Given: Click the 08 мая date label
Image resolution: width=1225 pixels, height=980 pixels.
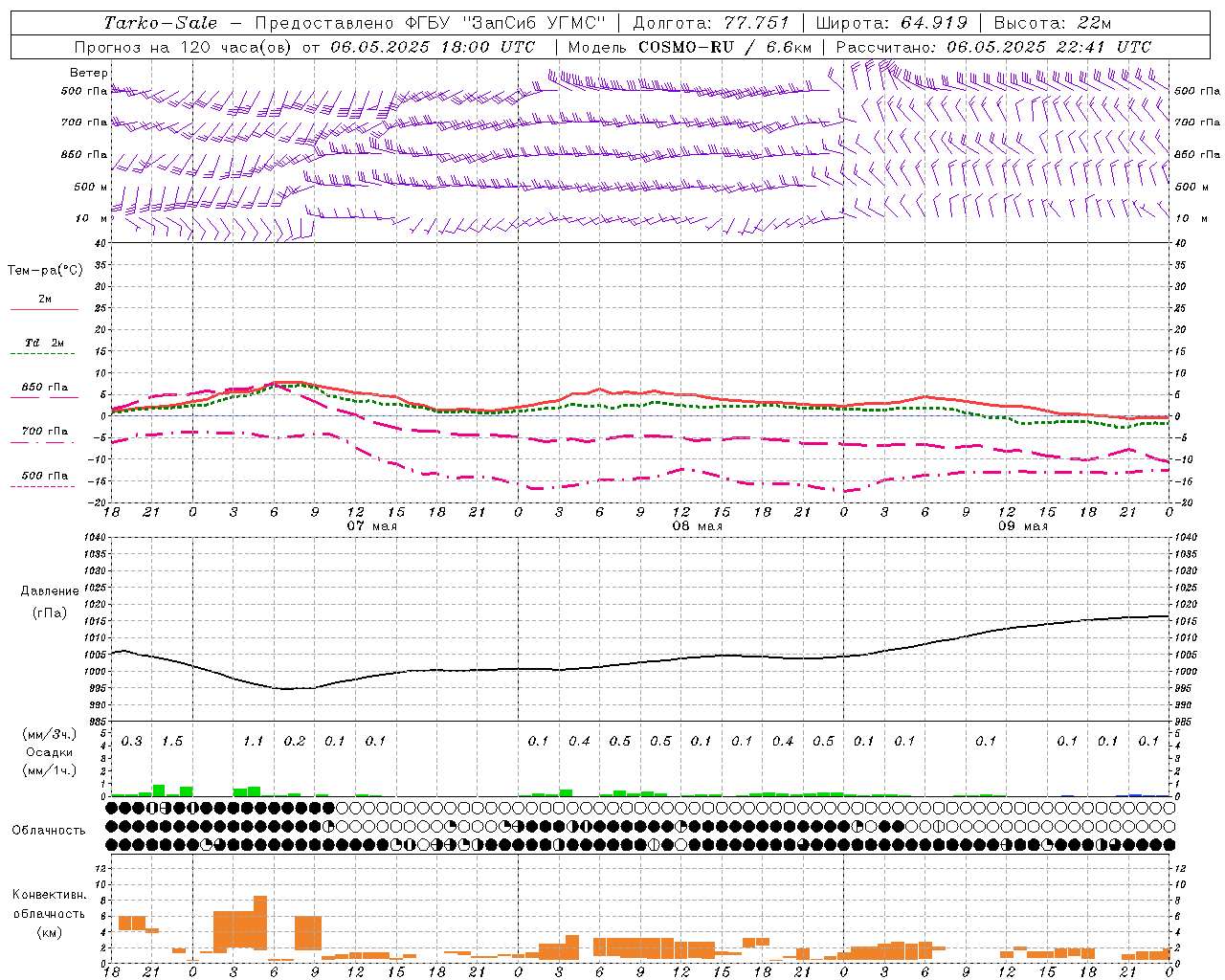Looking at the screenshot, I should 698,526.
